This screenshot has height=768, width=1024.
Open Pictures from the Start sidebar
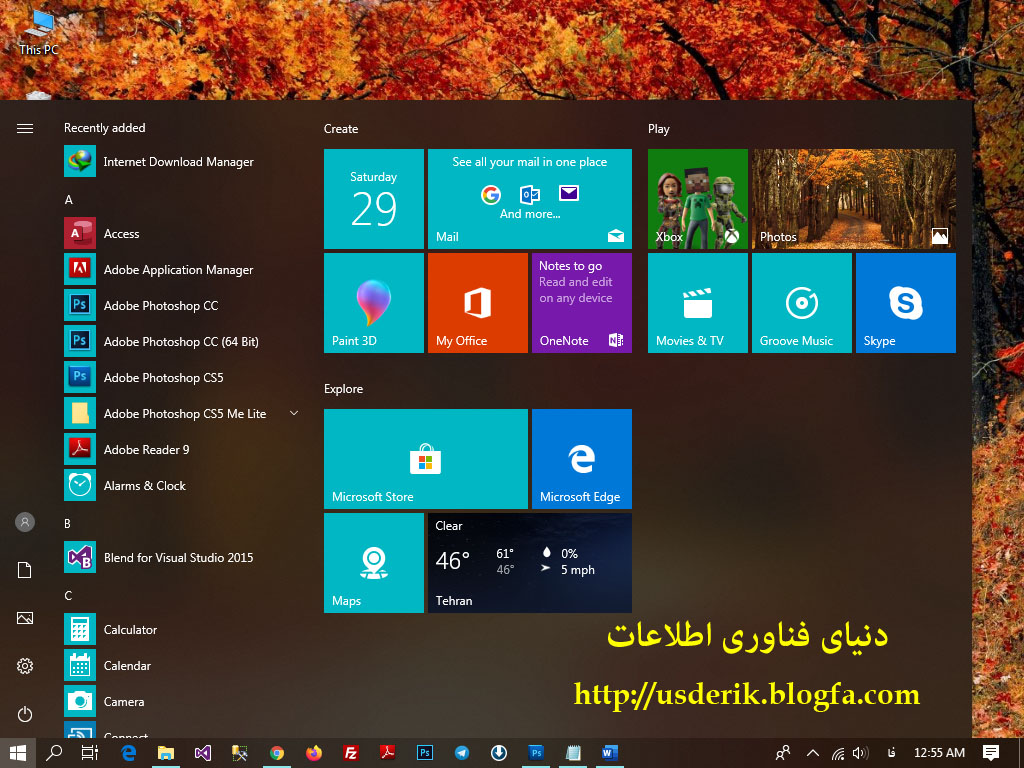[x=25, y=618]
